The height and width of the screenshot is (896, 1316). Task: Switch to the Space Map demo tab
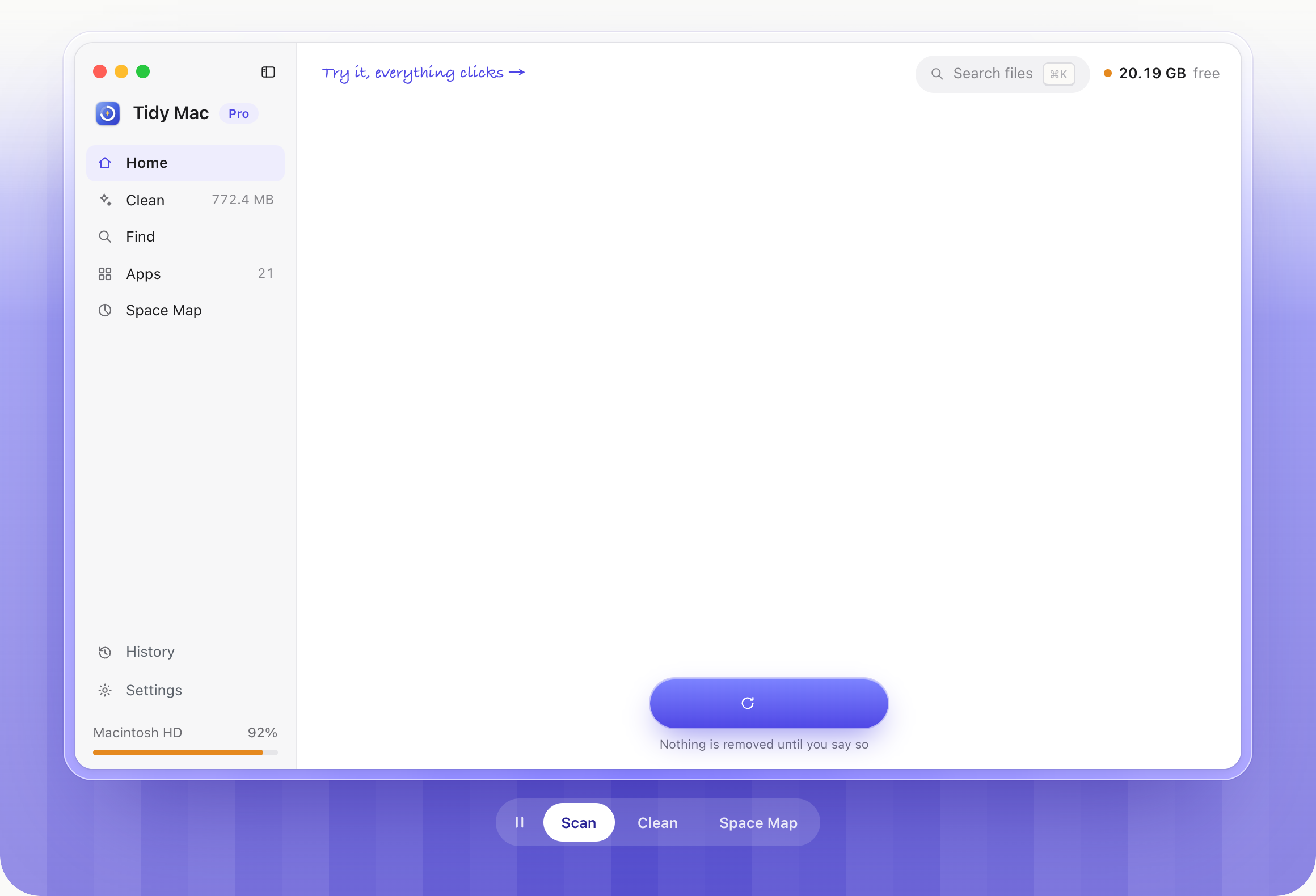(x=758, y=822)
